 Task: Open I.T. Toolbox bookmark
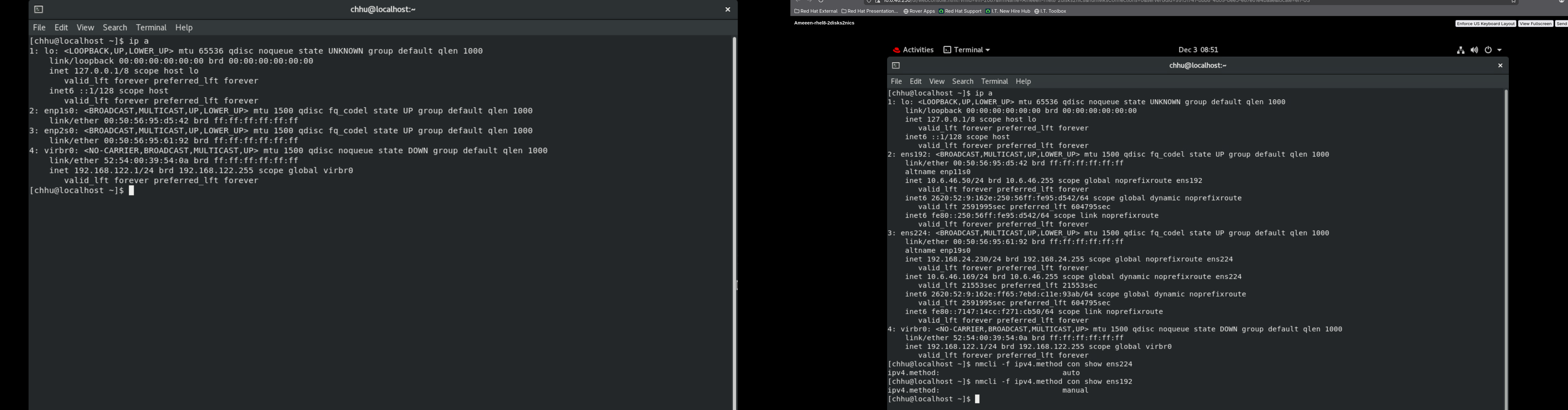tap(1050, 11)
